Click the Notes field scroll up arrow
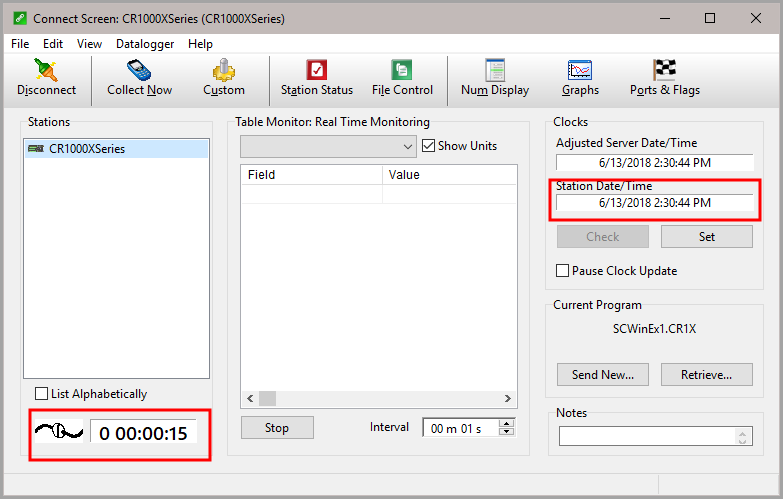 [x=743, y=433]
